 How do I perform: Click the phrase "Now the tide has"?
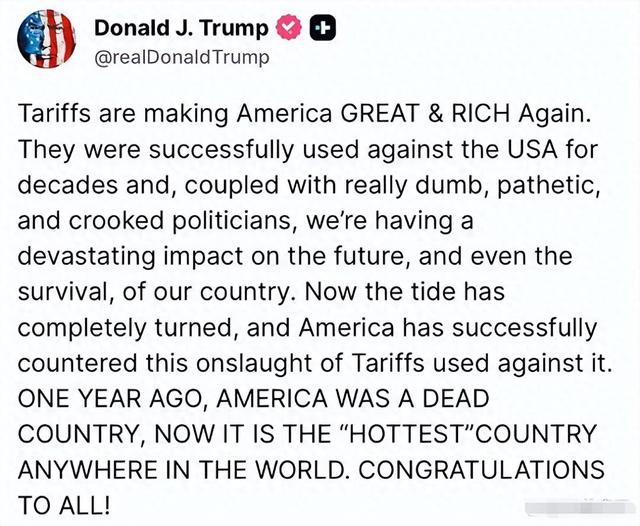(404, 292)
